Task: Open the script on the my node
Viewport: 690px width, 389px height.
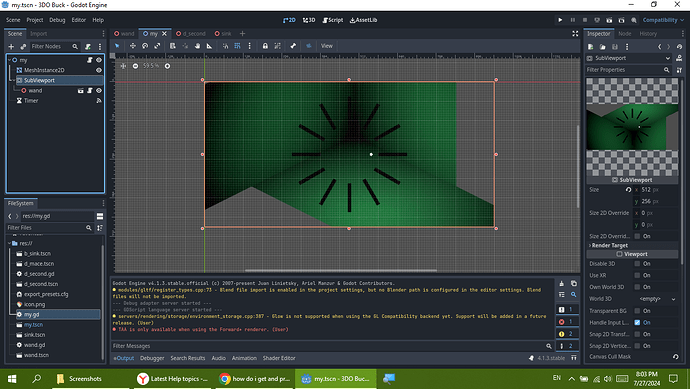Action: point(90,60)
